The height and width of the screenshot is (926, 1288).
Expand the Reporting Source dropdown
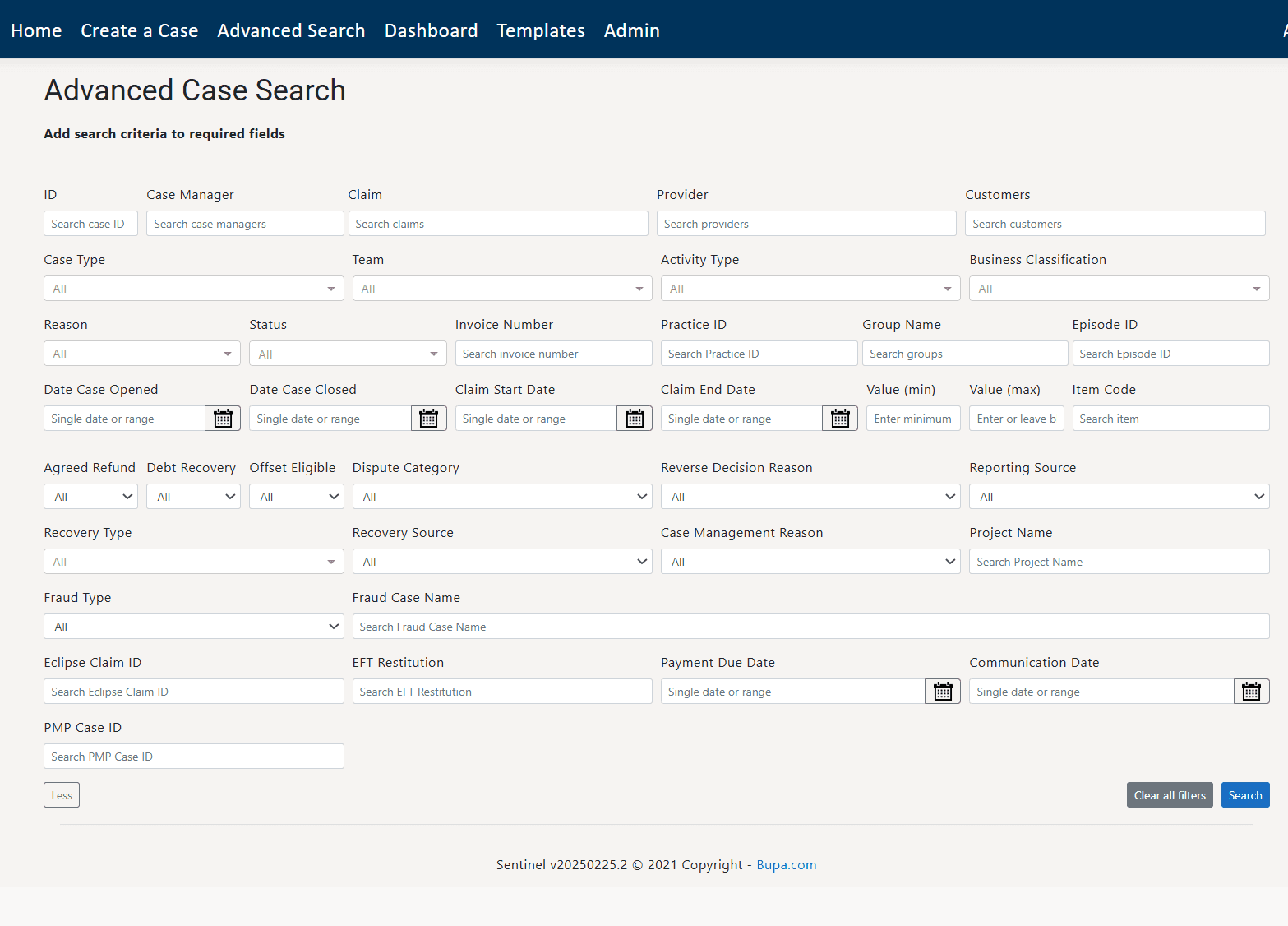pos(1119,497)
